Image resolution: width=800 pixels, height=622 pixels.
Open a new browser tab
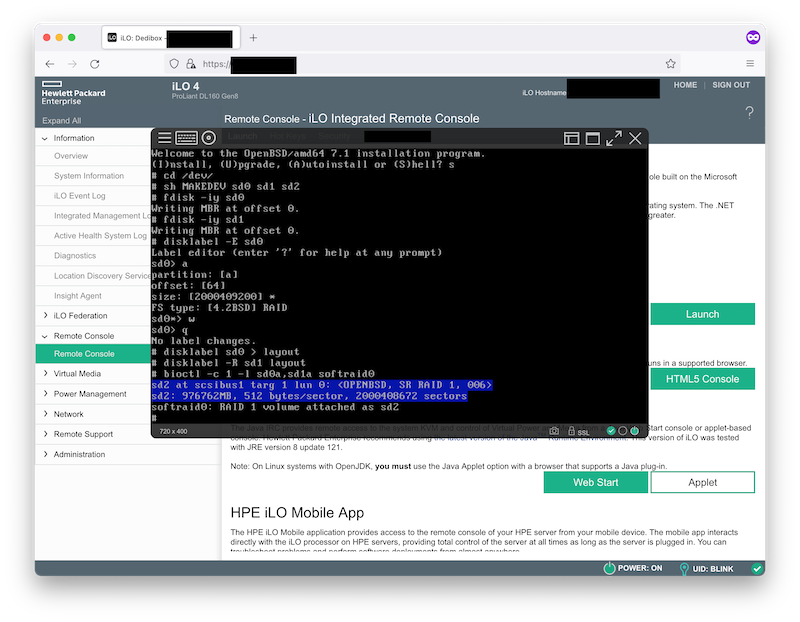253,38
